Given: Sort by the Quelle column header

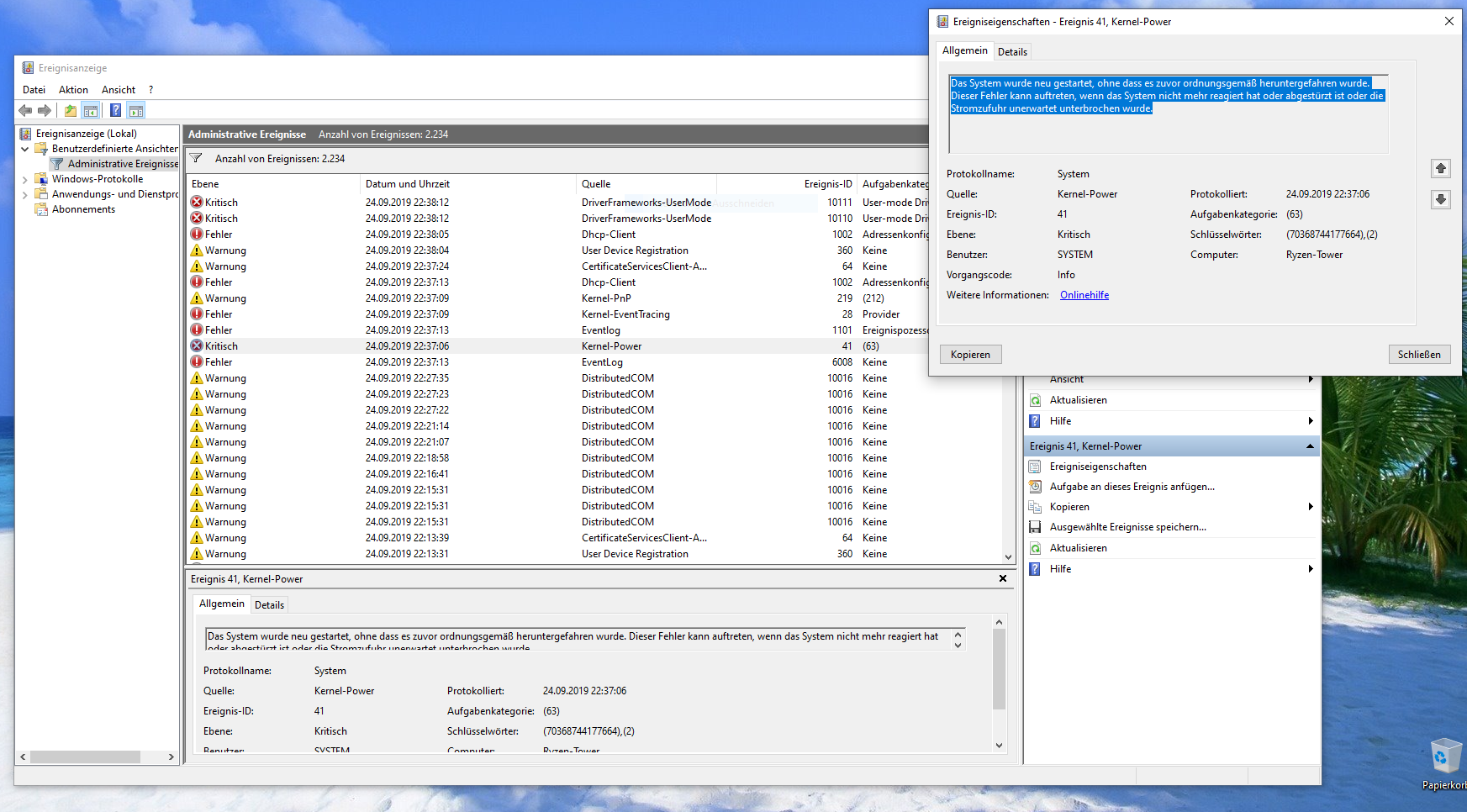Looking at the screenshot, I should (646, 184).
